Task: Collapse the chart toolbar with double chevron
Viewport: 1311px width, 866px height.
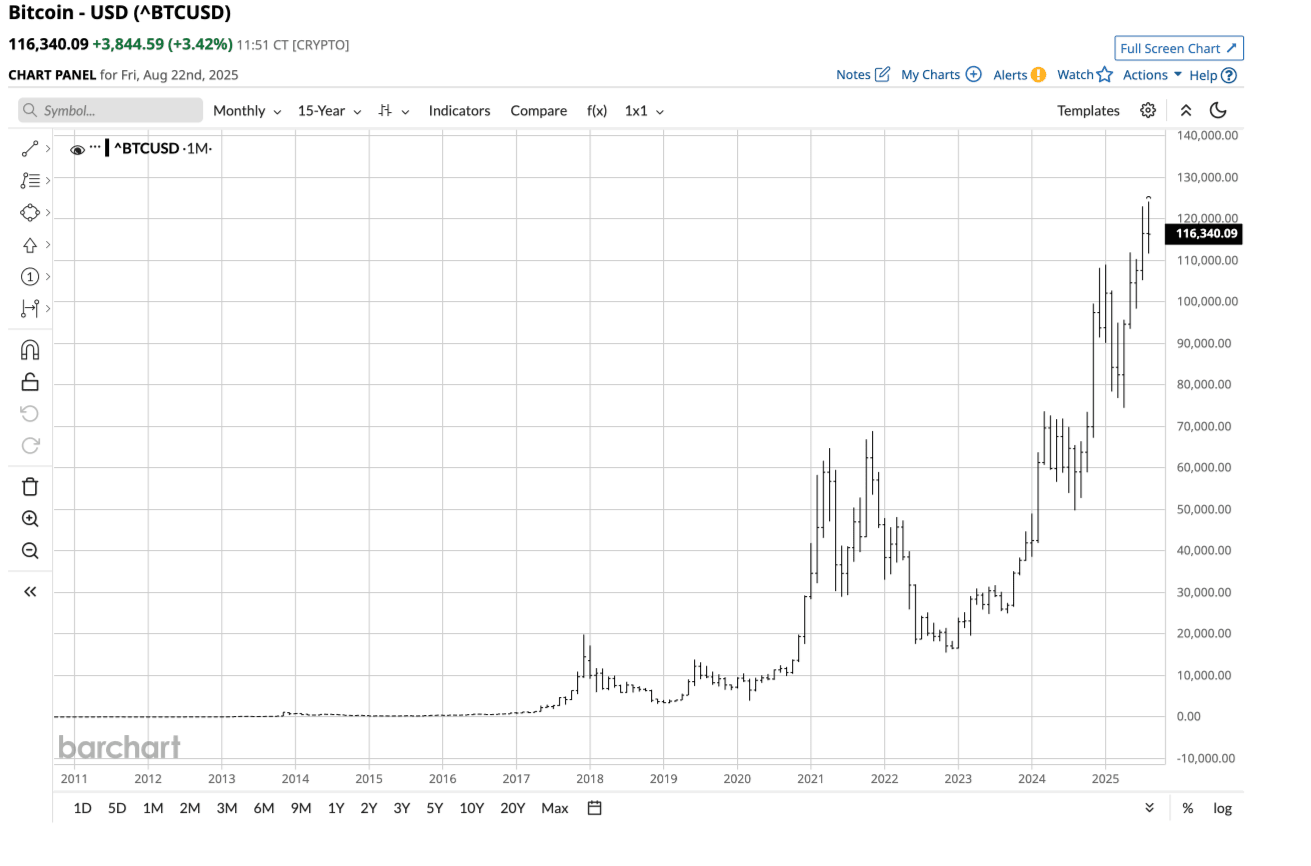Action: (1186, 111)
